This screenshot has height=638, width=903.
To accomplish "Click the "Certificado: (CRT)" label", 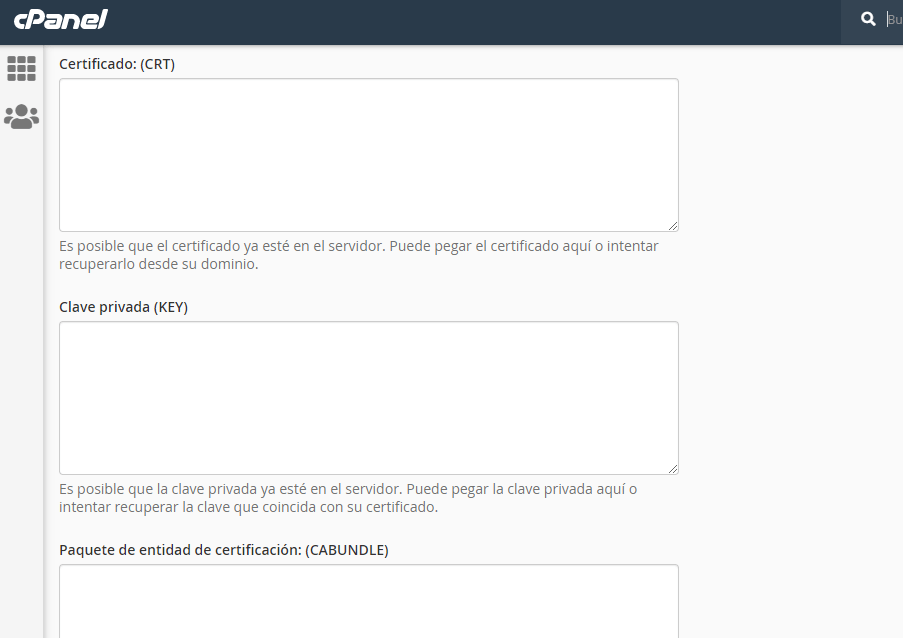I will click(x=117, y=64).
